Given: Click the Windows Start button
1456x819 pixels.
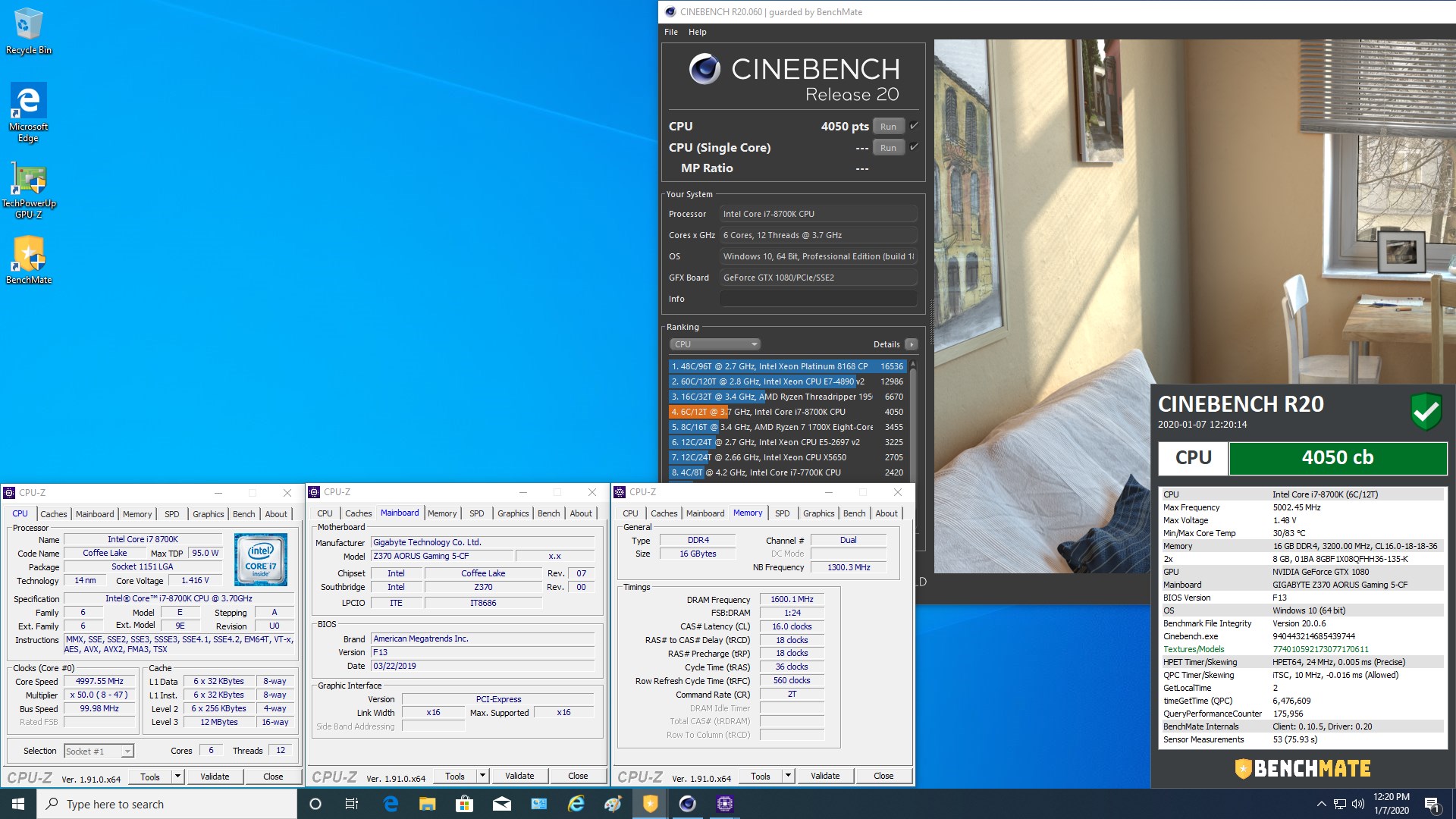Looking at the screenshot, I should pyautogui.click(x=18, y=804).
